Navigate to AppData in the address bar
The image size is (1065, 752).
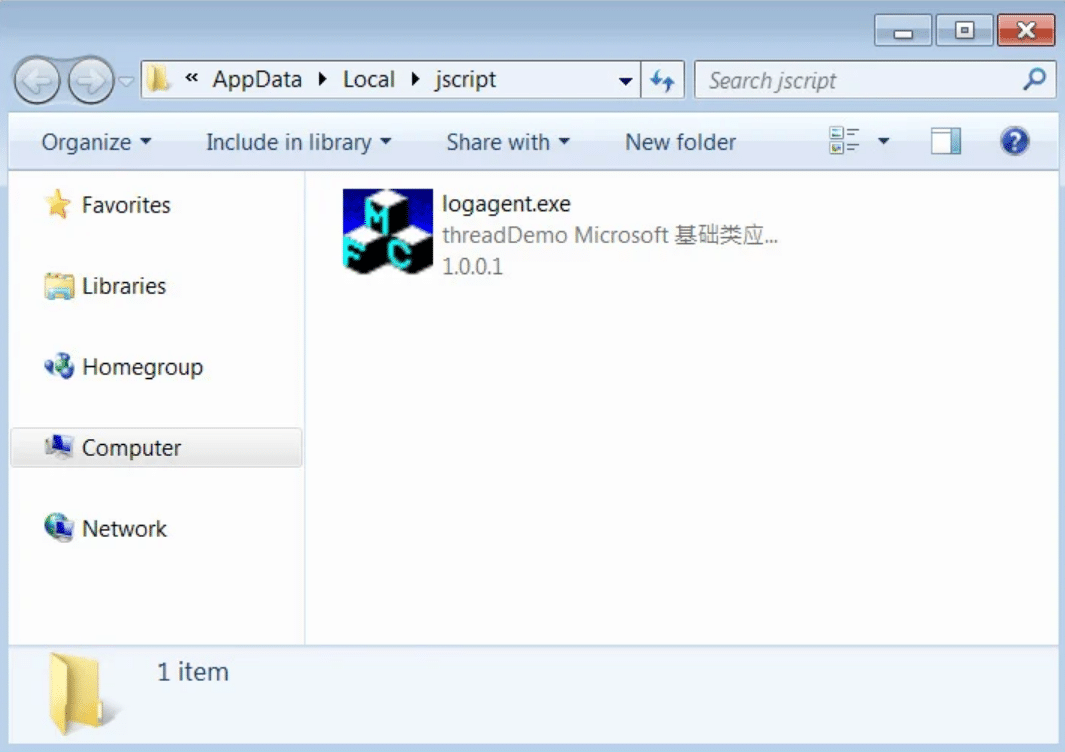click(257, 79)
